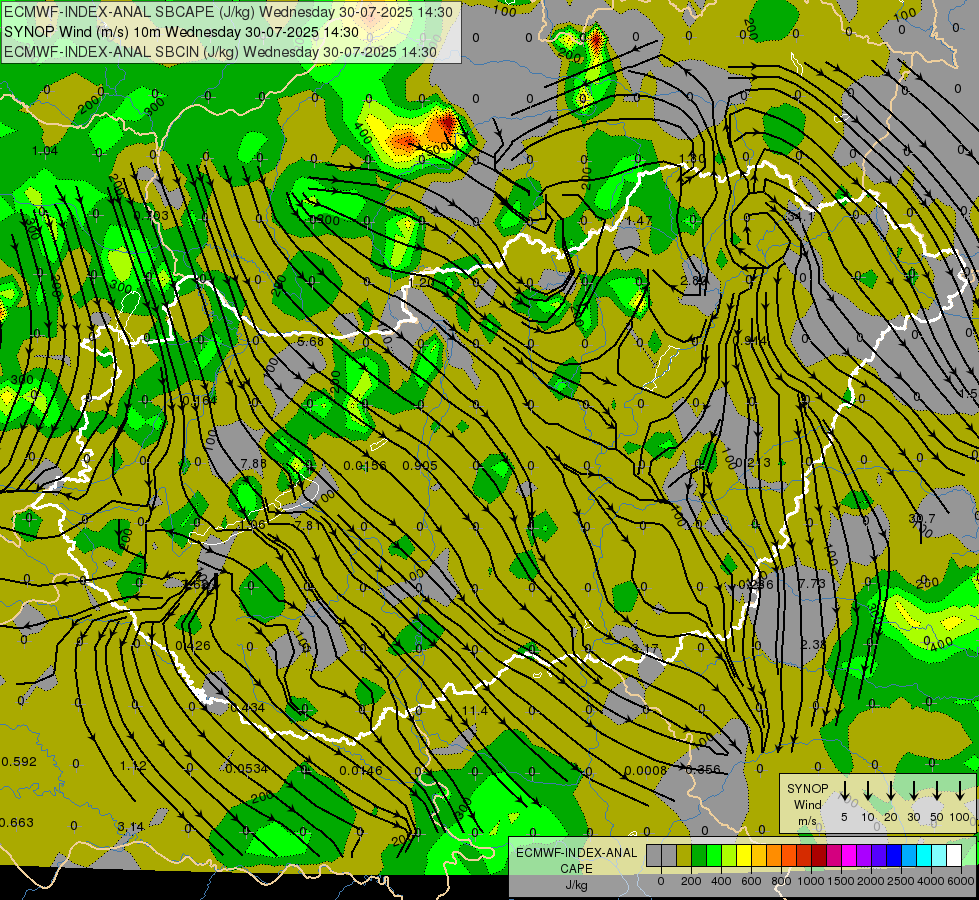
Task: Click the 10 m/s wind arrow in legend
Action: (x=867, y=791)
